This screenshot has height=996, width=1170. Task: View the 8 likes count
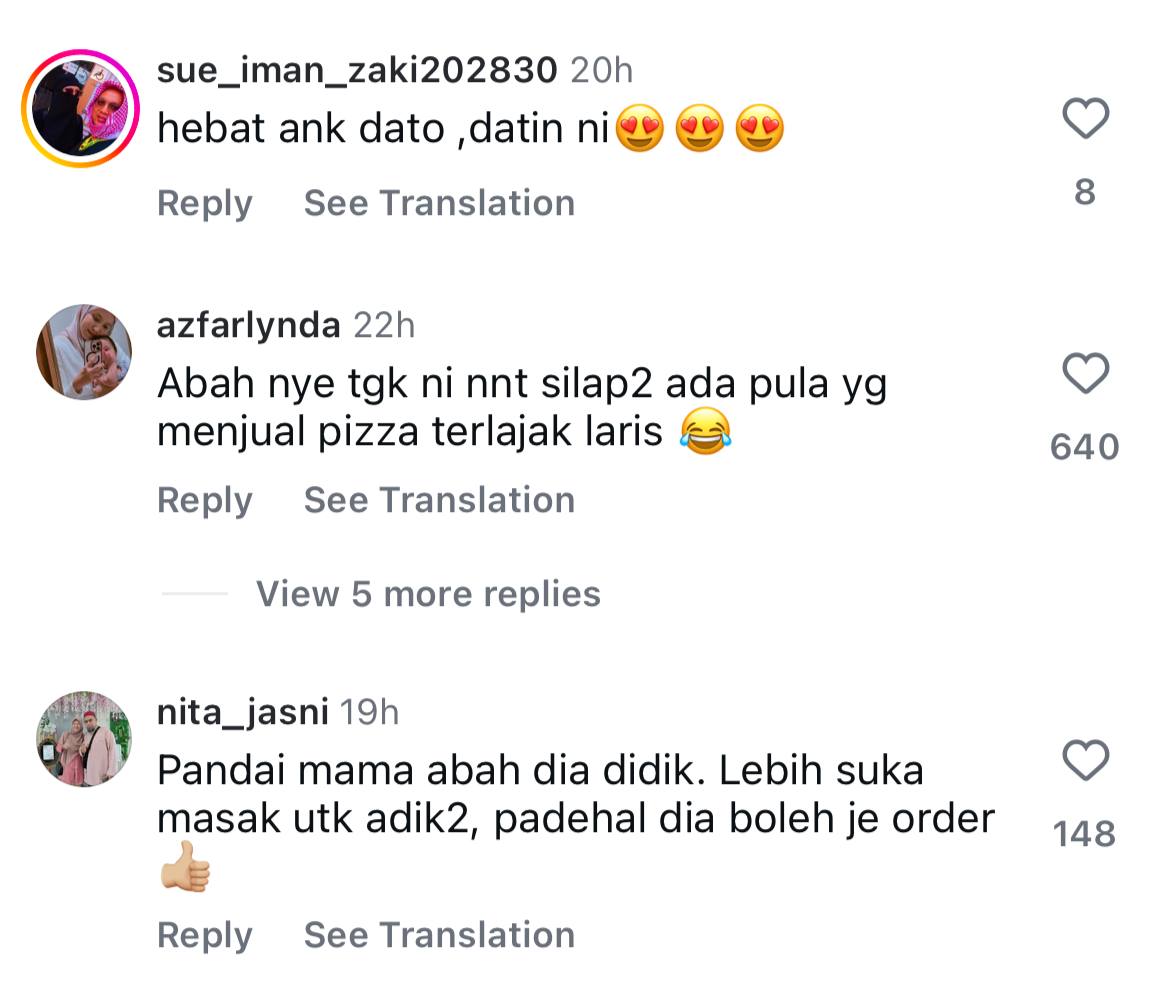[1085, 191]
